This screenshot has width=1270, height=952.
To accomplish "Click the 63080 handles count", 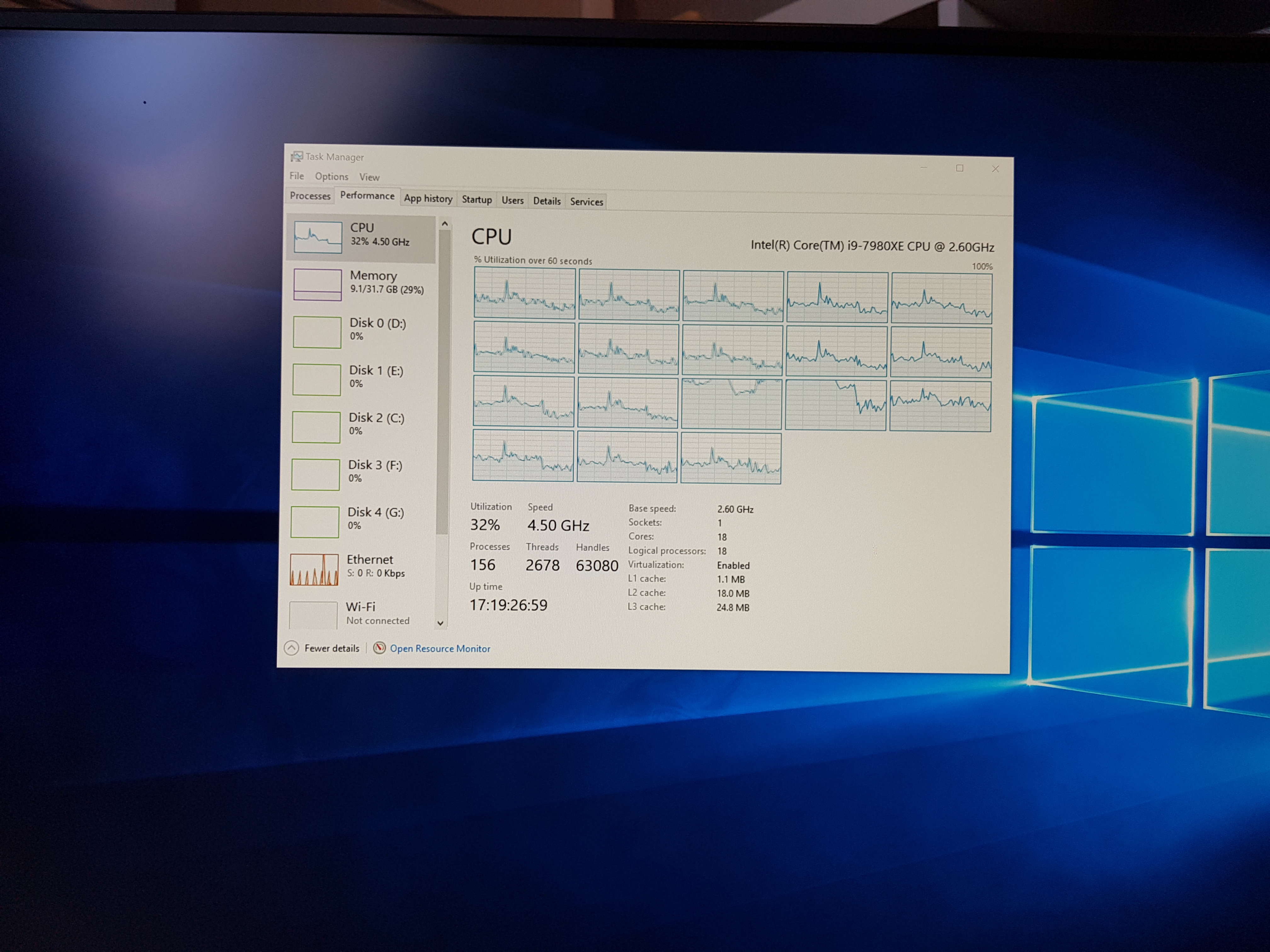I will [x=597, y=566].
